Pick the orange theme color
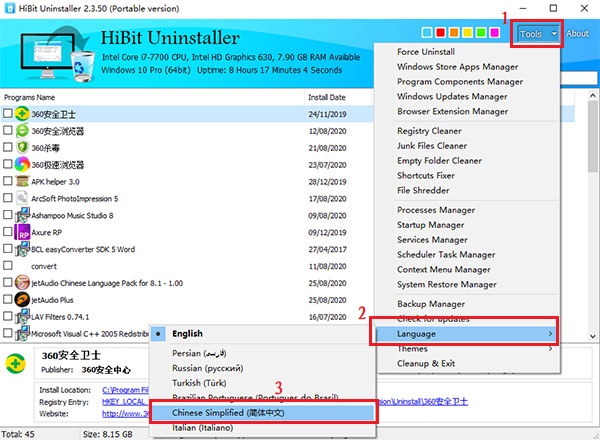600x440 pixels. [454, 33]
